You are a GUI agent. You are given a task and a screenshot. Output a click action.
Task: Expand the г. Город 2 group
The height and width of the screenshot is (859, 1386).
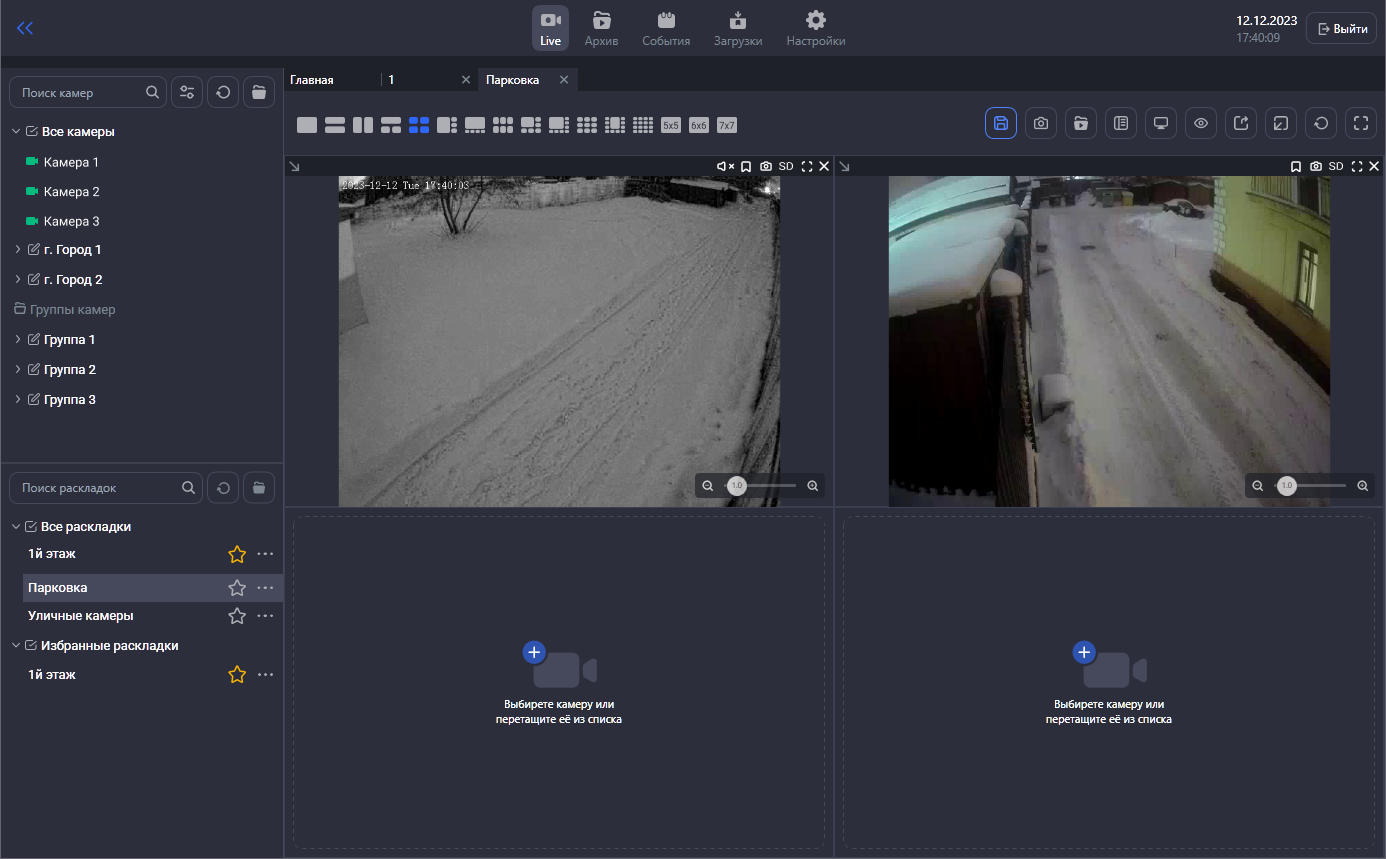click(18, 280)
